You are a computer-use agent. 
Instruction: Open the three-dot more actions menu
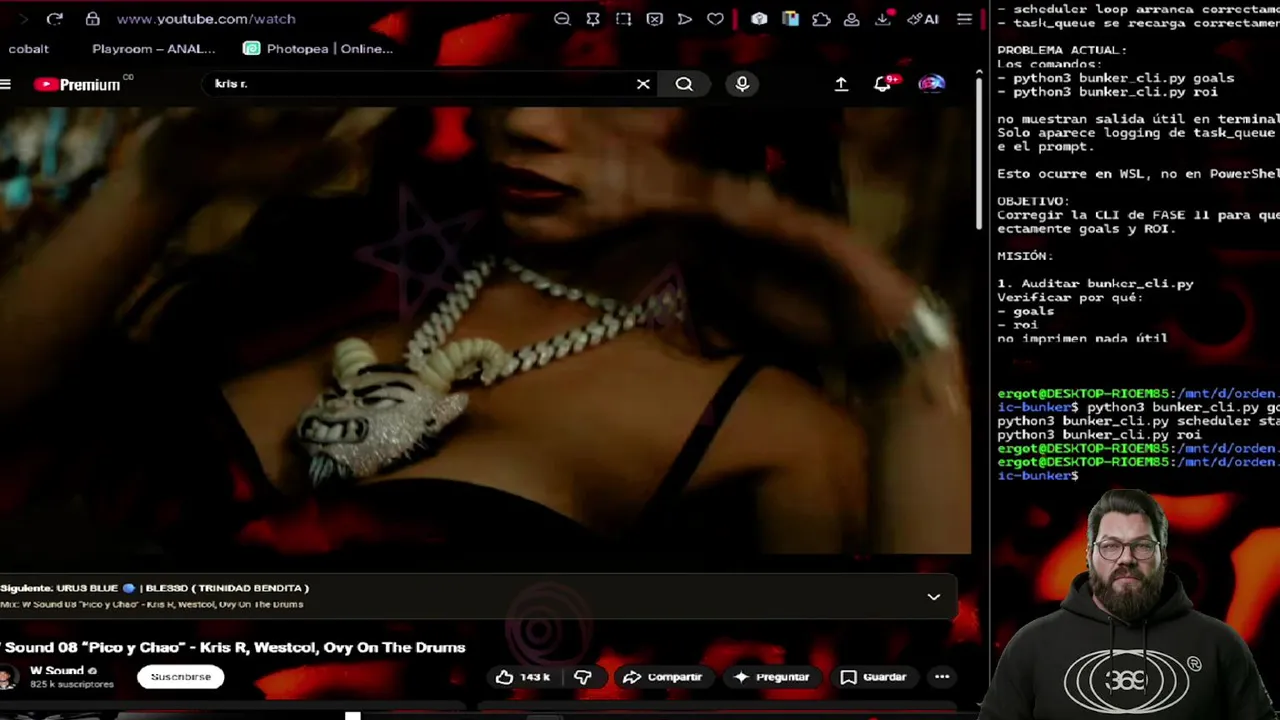(942, 677)
